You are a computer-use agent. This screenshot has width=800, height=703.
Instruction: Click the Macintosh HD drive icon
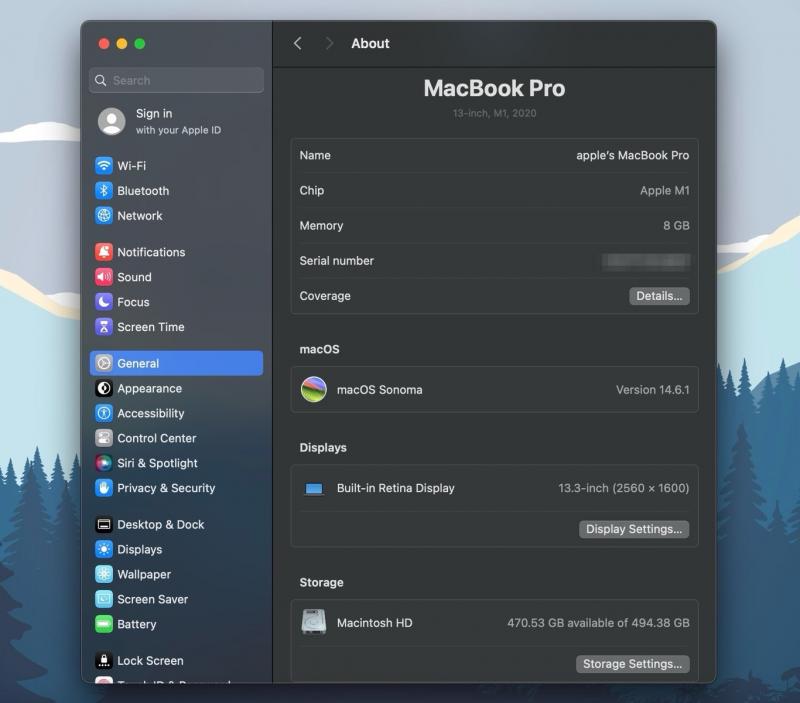pos(314,622)
